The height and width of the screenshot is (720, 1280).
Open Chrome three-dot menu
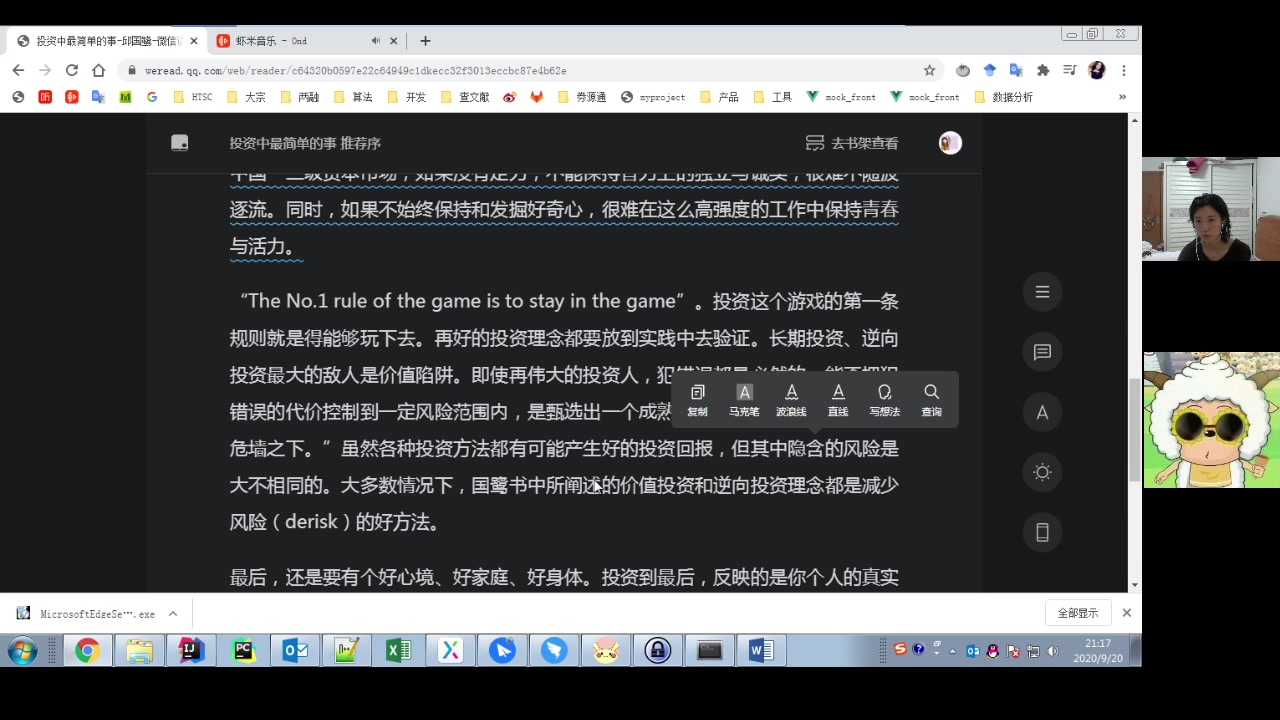(x=1124, y=70)
